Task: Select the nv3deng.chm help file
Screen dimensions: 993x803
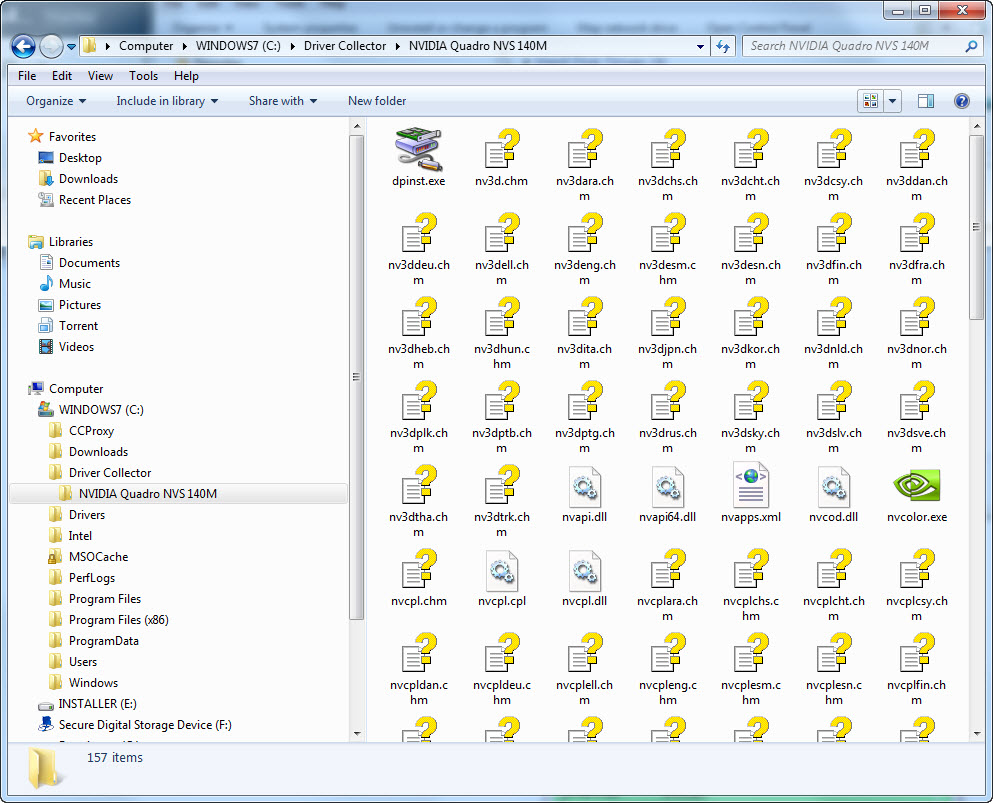Action: click(x=585, y=234)
